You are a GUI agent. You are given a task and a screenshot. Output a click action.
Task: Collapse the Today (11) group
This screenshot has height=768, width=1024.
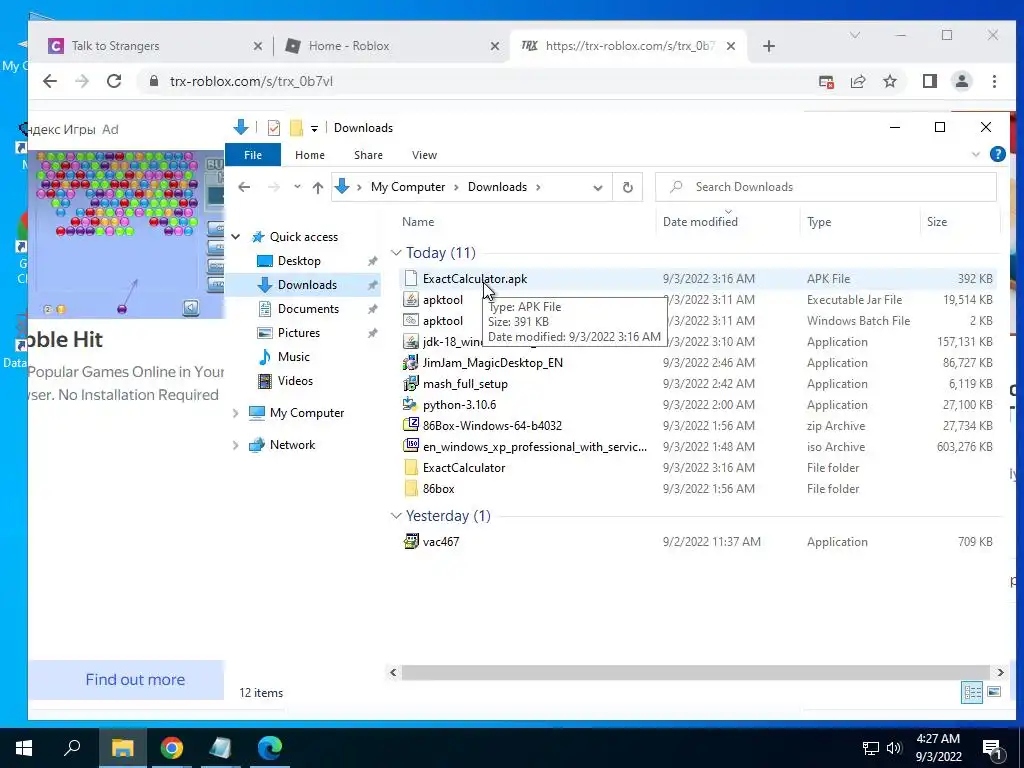396,253
